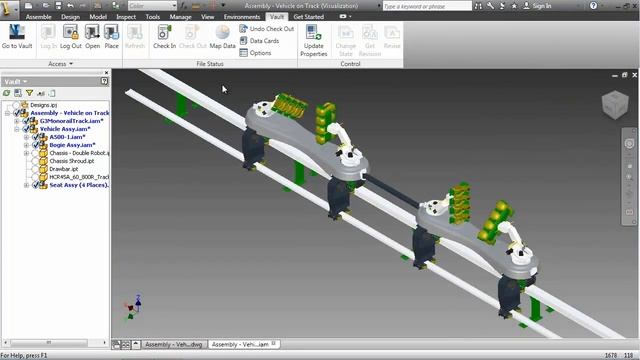Toggle checkmark for Assembly - Vehicle on Track
The width and height of the screenshot is (640, 360).
pos(16,113)
